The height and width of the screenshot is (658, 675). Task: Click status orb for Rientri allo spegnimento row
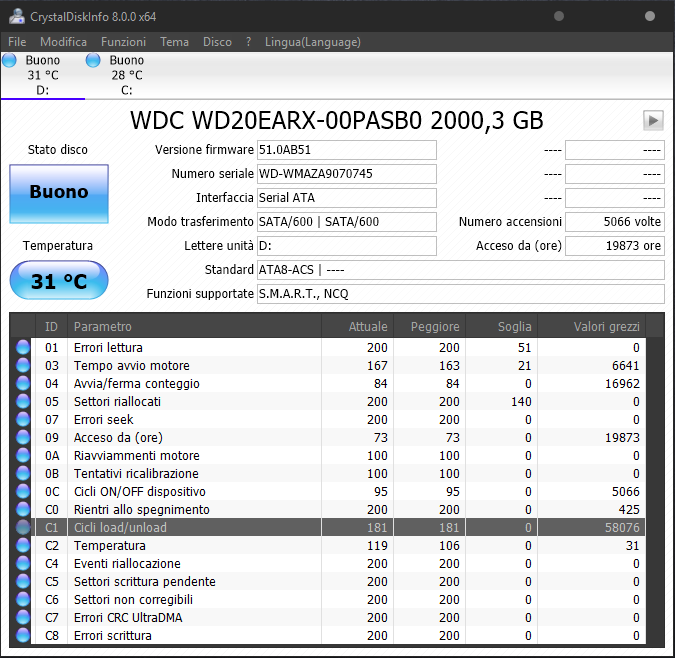(23, 510)
